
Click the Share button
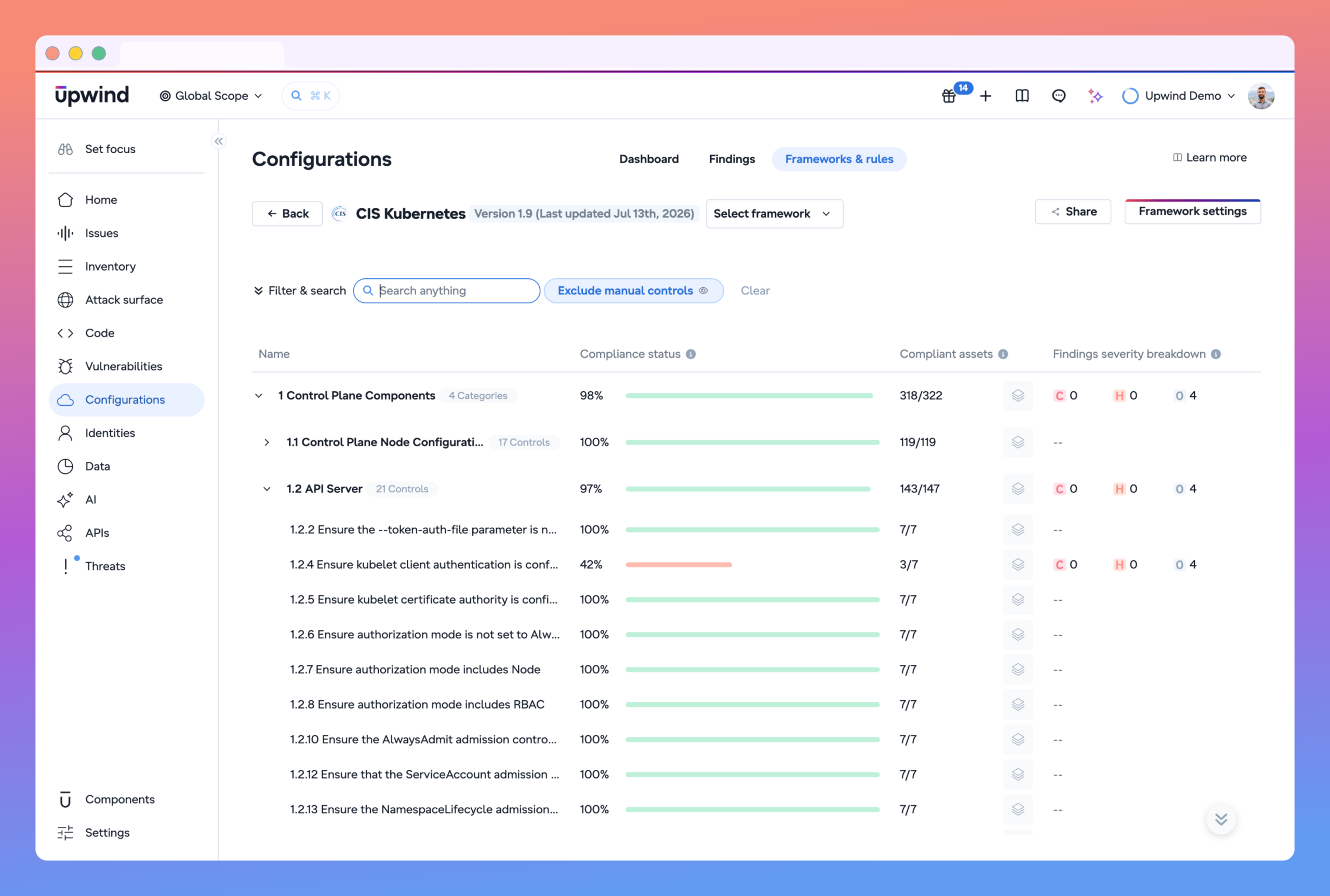(1073, 212)
